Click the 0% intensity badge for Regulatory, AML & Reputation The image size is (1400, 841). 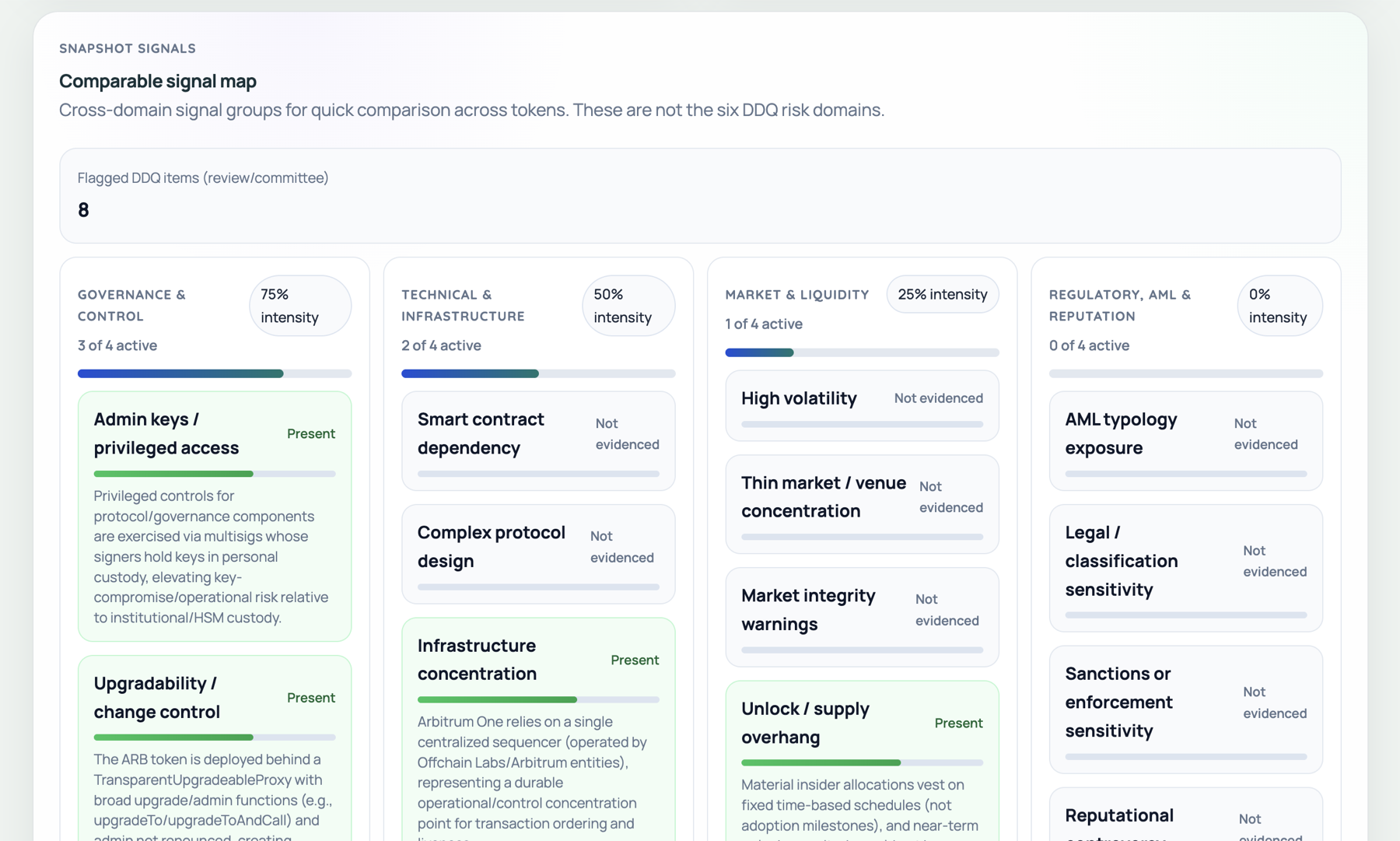1279,306
